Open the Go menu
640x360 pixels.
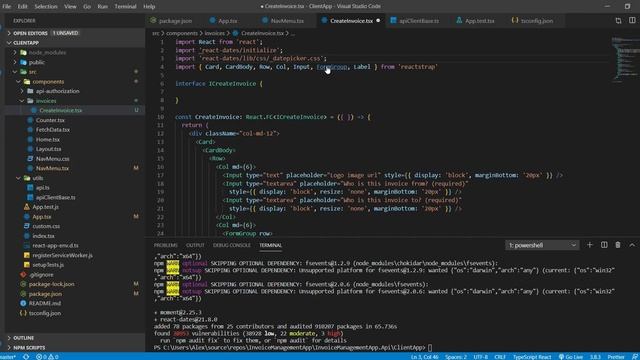point(87,7)
